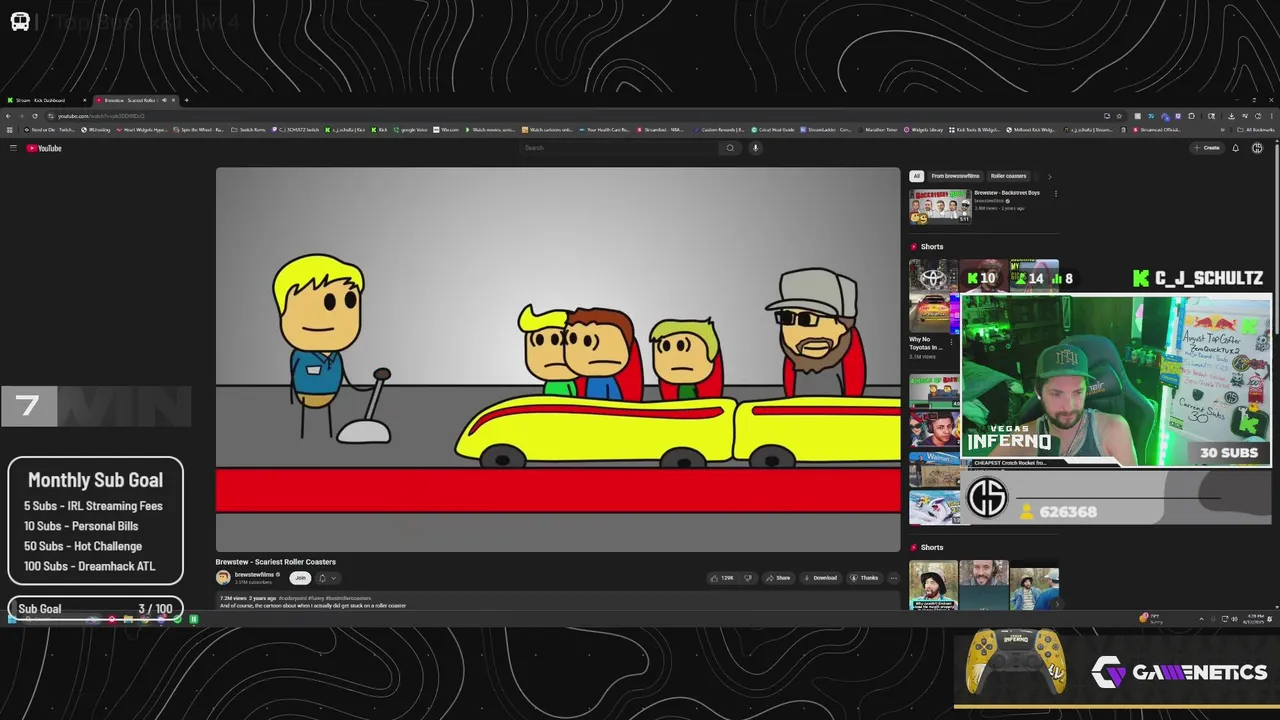
Task: Click the Brewstew roller coaster video player
Action: click(558, 359)
